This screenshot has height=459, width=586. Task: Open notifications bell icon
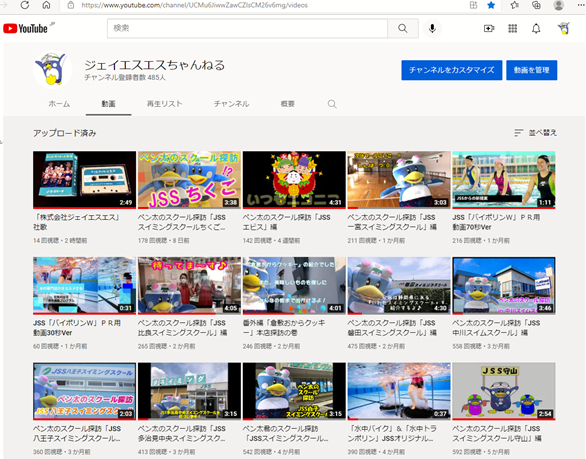[536, 28]
